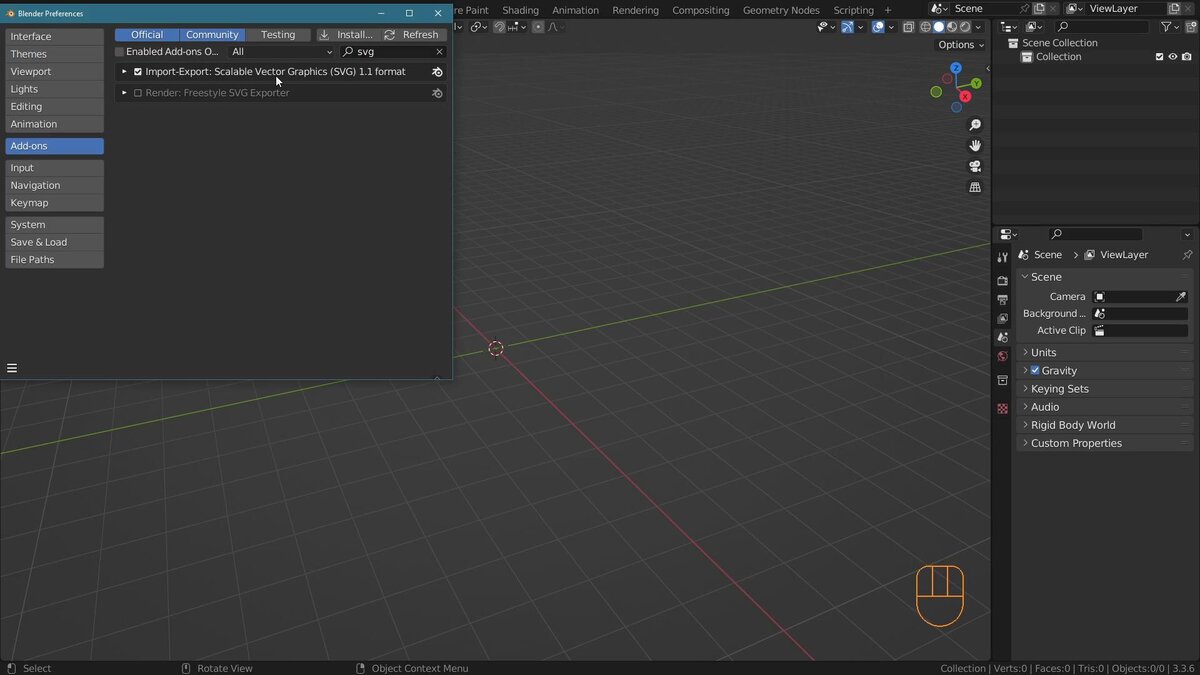Viewport: 1200px width, 675px height.
Task: Uncheck the Gravity checkbox
Action: point(1035,371)
